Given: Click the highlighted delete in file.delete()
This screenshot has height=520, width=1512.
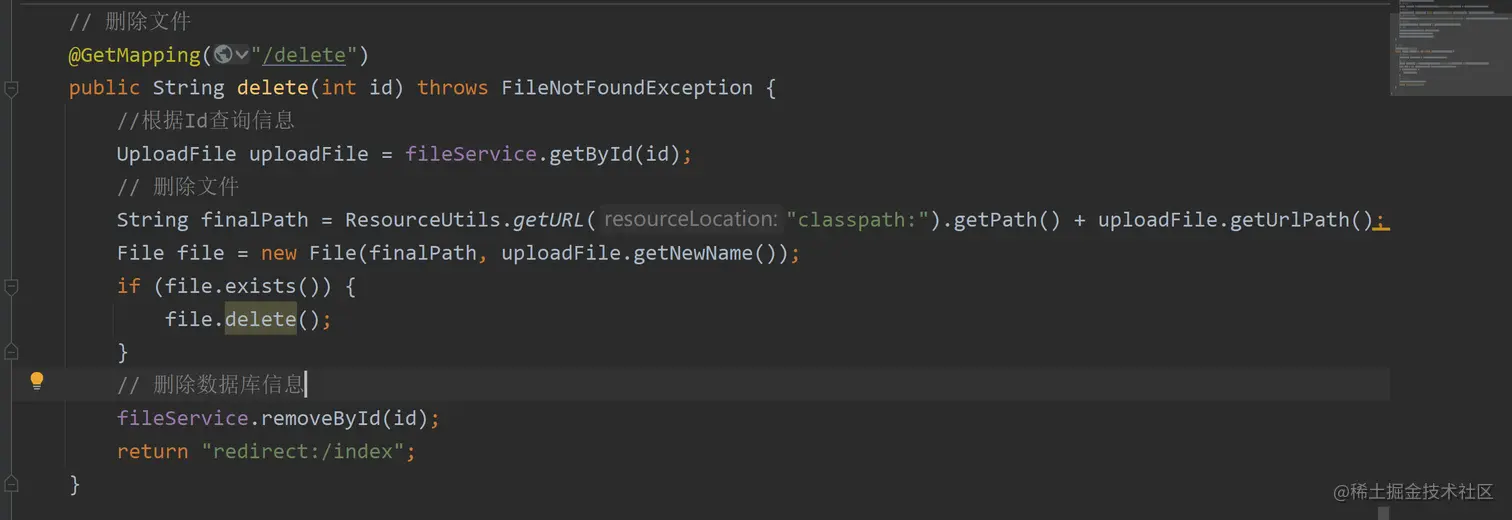Looking at the screenshot, I should 261,319.
